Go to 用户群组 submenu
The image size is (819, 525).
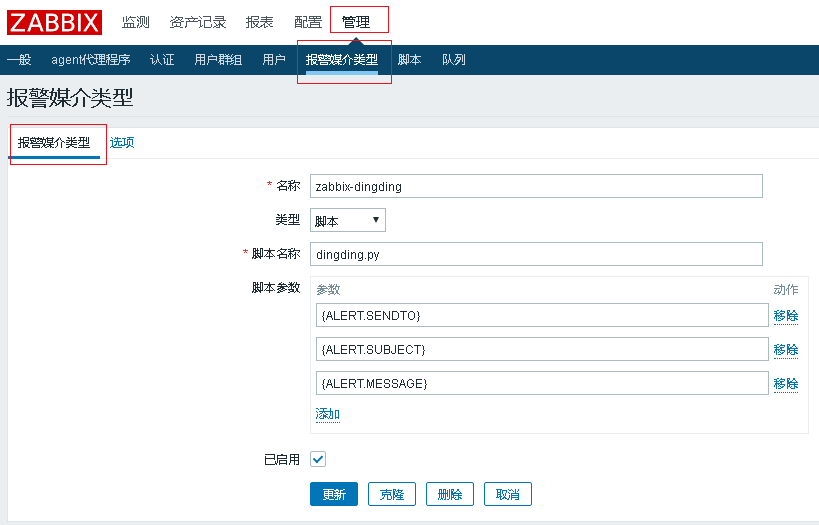coord(218,60)
